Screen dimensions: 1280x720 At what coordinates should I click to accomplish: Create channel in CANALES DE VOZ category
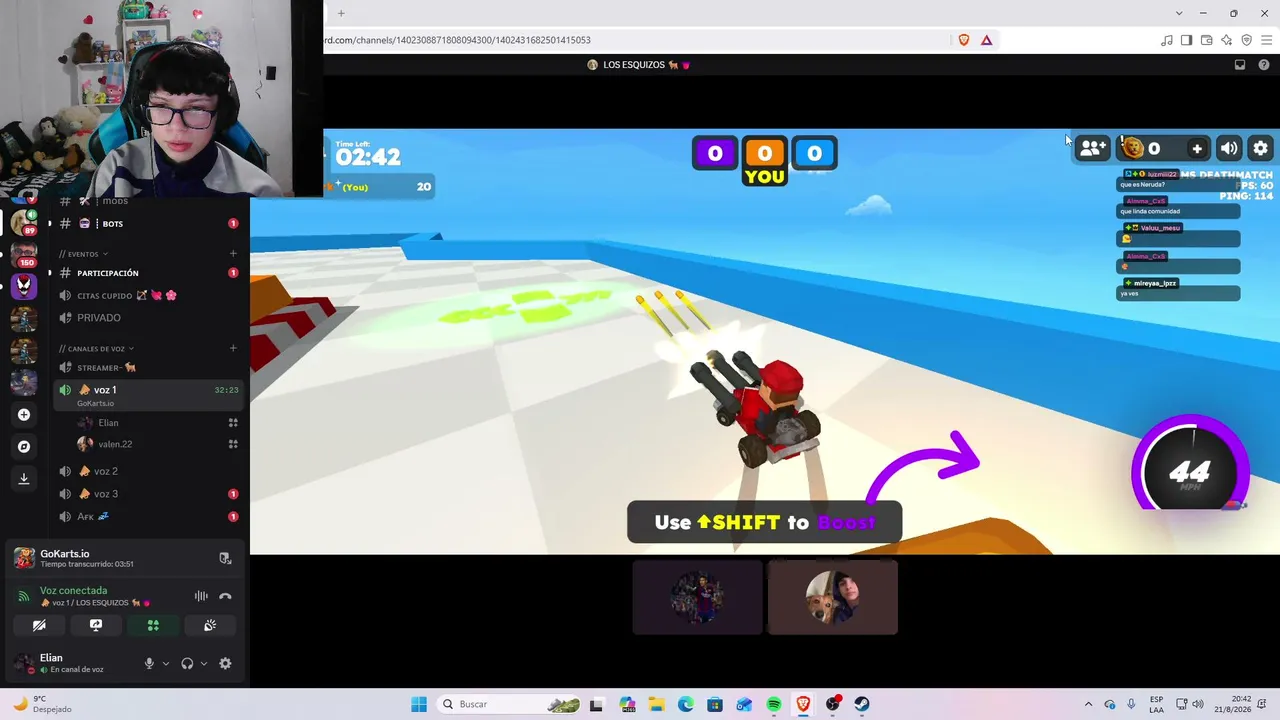233,348
